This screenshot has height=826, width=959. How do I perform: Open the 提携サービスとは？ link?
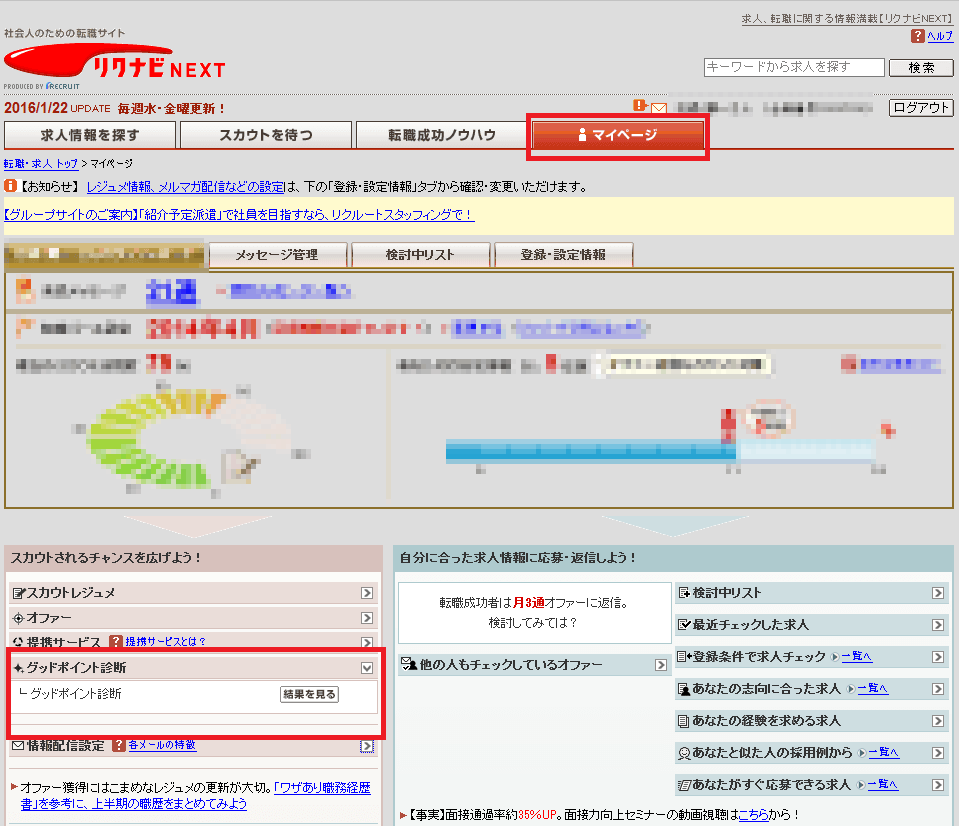click(166, 641)
